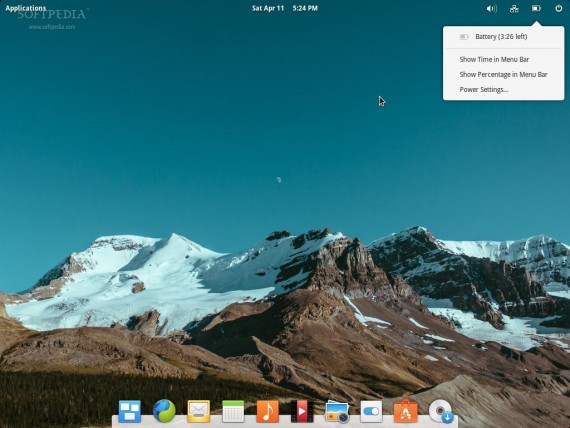Open the Calendar app in dock

click(233, 411)
